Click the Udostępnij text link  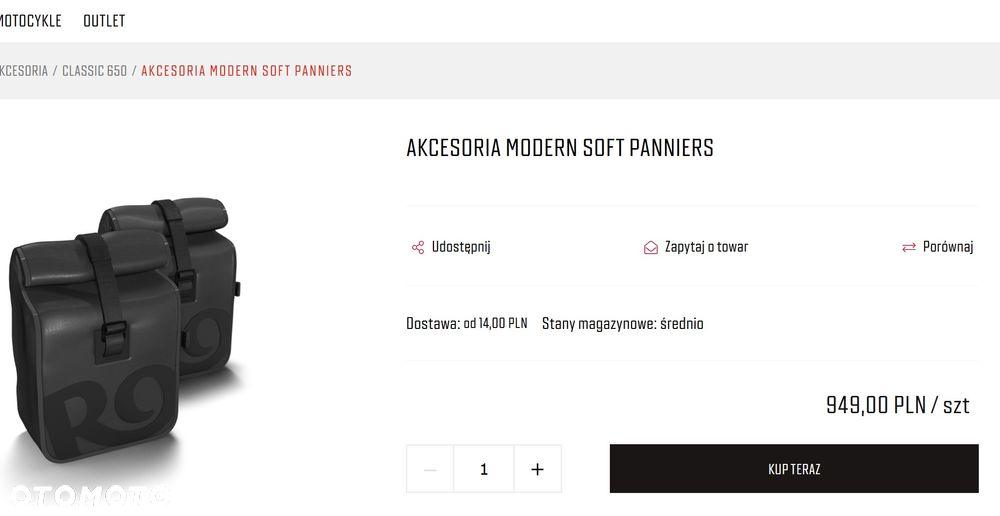tap(461, 247)
